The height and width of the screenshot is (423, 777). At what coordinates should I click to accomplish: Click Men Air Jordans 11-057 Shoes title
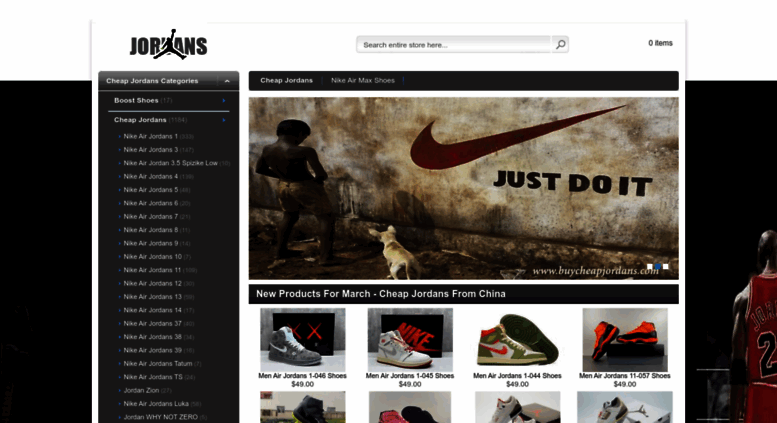point(625,376)
